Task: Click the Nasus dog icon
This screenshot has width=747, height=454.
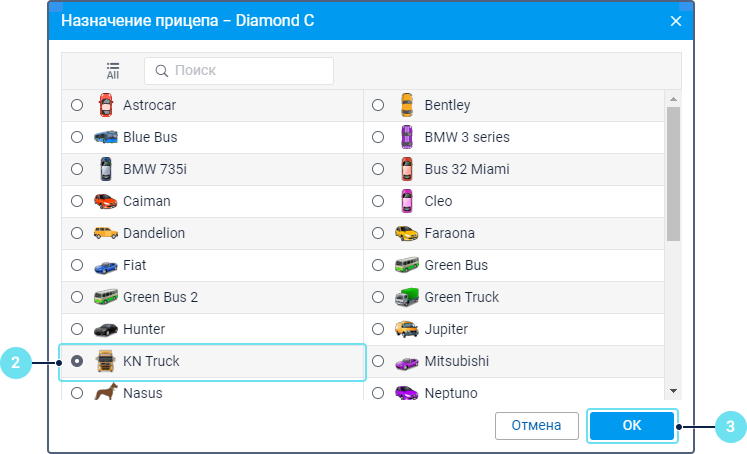Action: tap(105, 393)
